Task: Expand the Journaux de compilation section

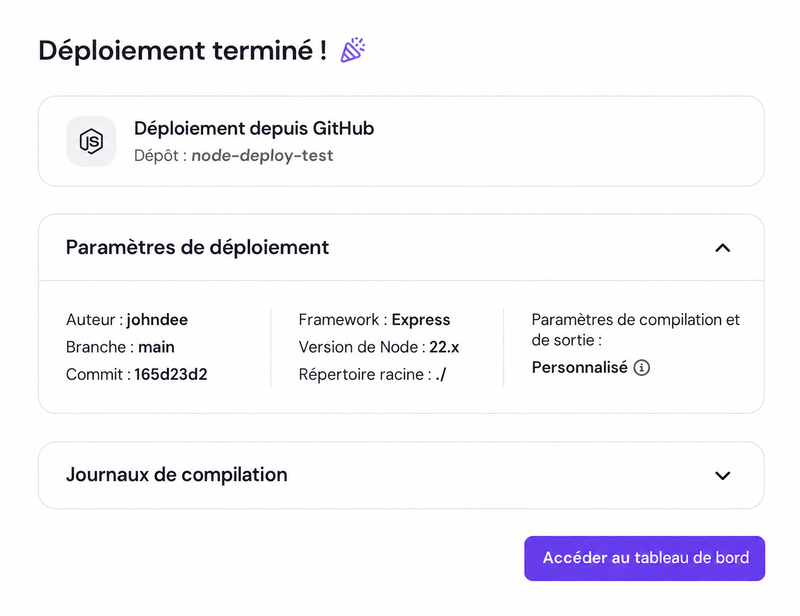Action: click(x=722, y=476)
